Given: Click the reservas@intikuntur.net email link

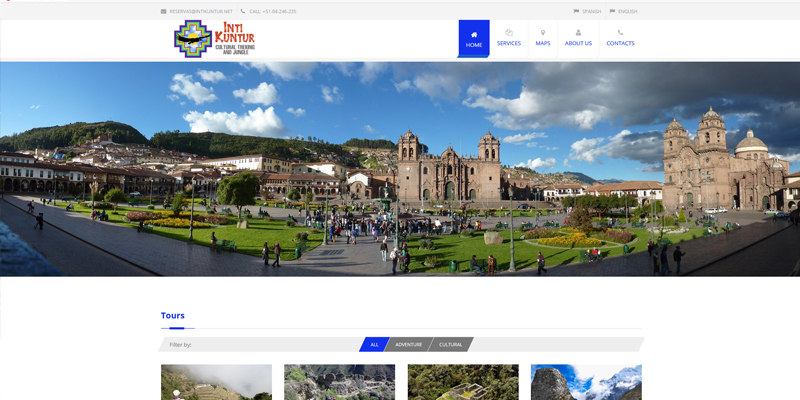Looking at the screenshot, I should pyautogui.click(x=201, y=11).
